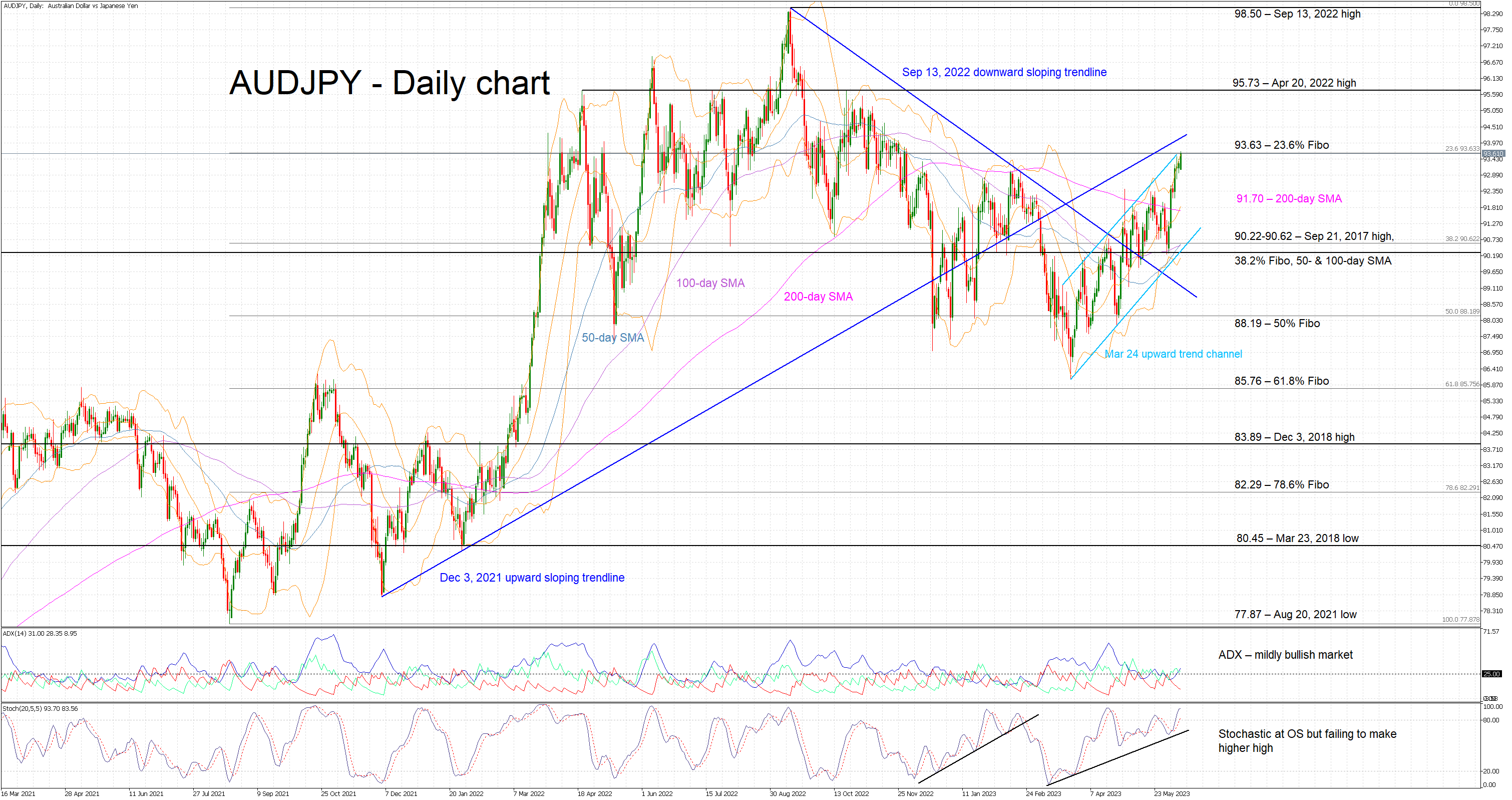Click the AUDJPY - Daily chart title
This screenshot has height=800, width=1512.
click(x=389, y=83)
